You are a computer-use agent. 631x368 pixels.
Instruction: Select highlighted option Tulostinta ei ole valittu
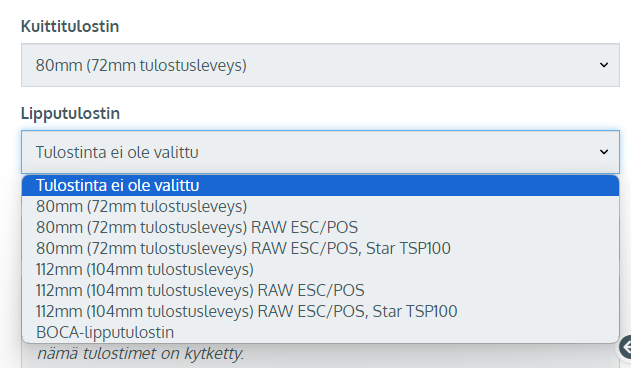320,186
